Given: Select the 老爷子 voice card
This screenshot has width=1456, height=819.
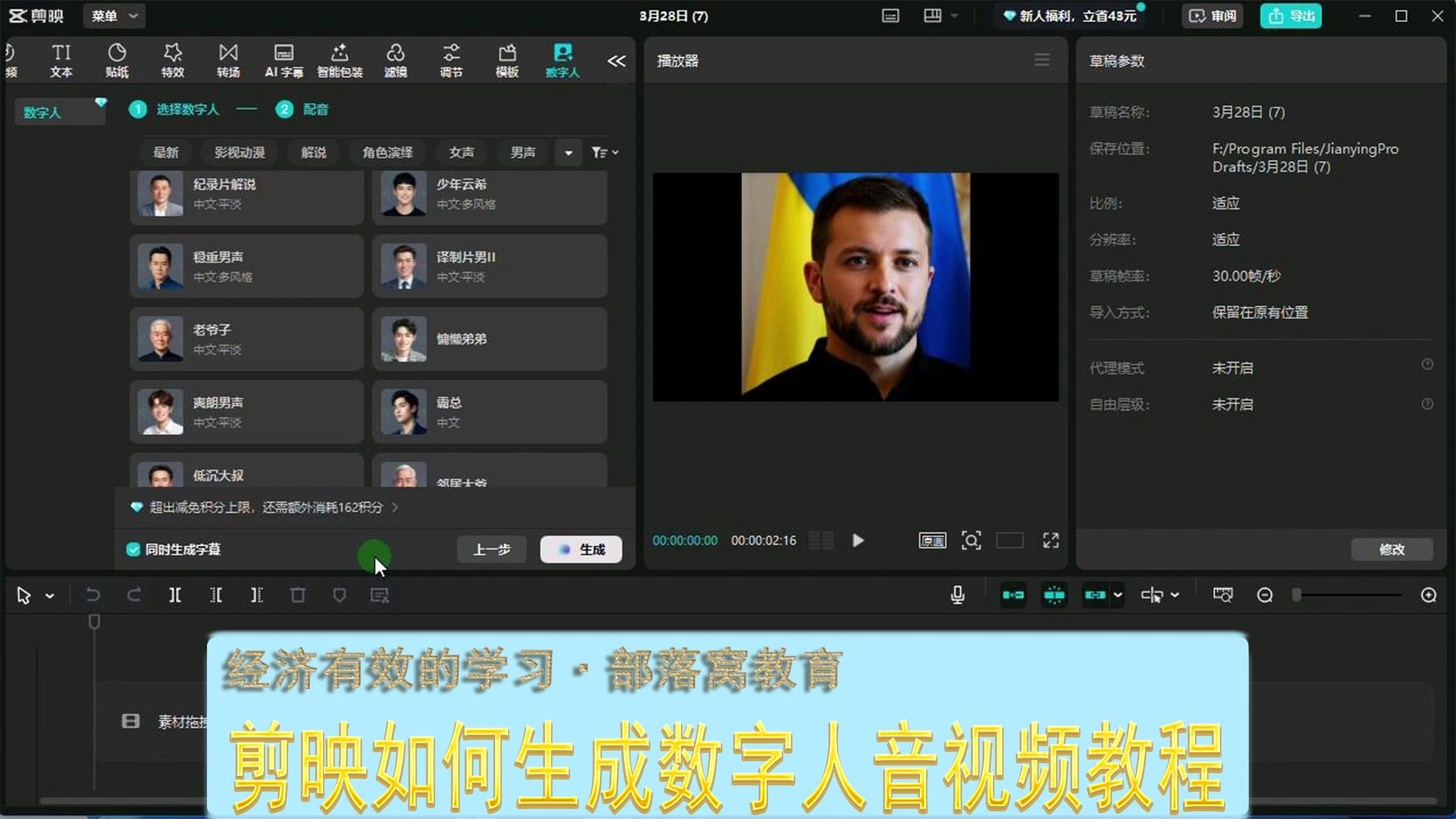Looking at the screenshot, I should [x=246, y=339].
